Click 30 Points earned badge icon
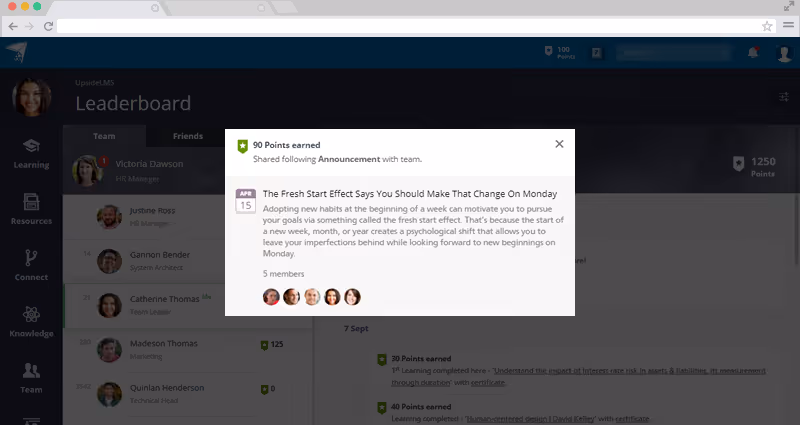 coord(382,360)
